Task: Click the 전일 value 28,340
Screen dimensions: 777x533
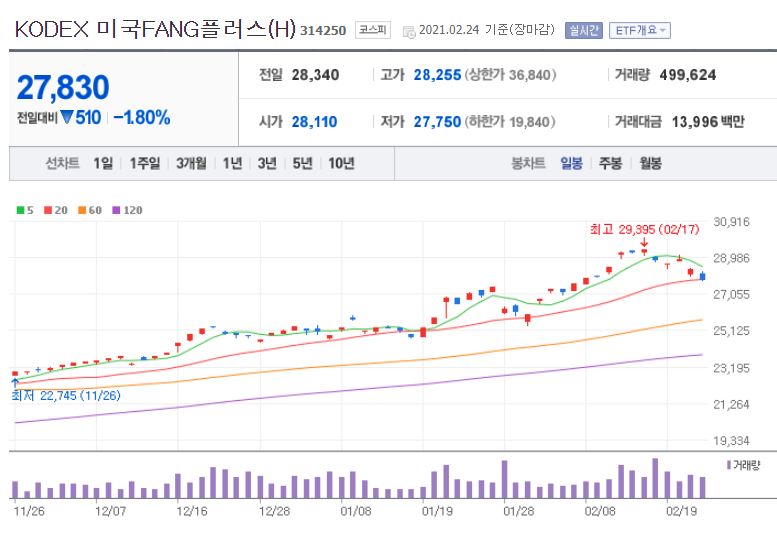Action: coord(315,75)
